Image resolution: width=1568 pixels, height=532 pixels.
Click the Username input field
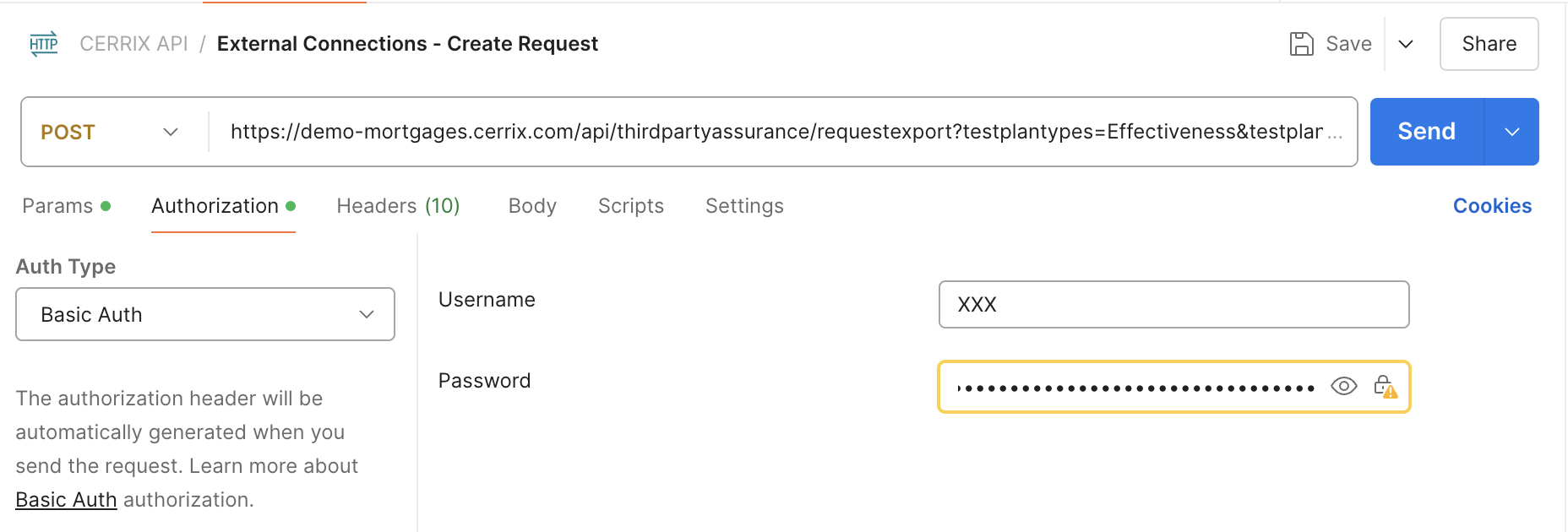tap(1173, 304)
